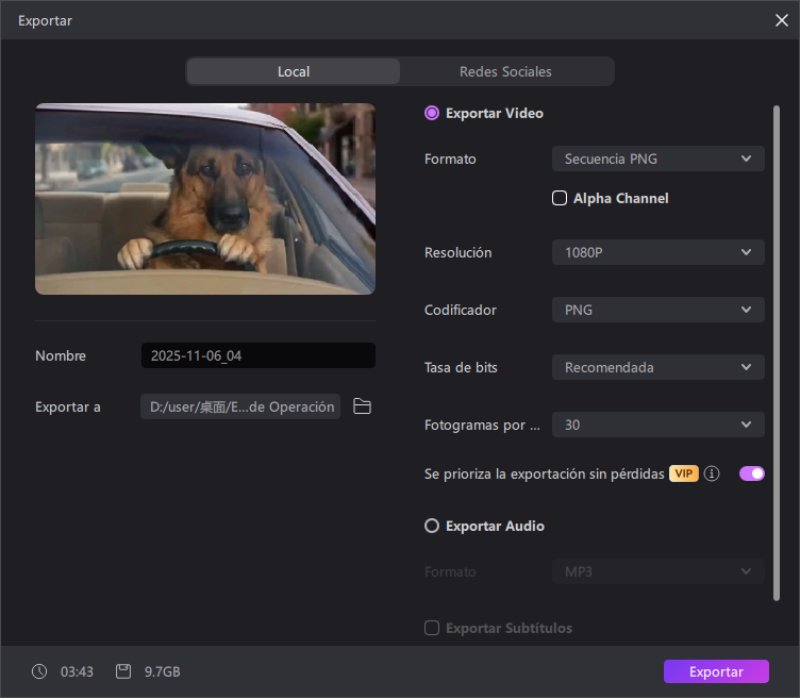This screenshot has width=800, height=698.
Task: Click the purple Exportar button
Action: tap(716, 671)
